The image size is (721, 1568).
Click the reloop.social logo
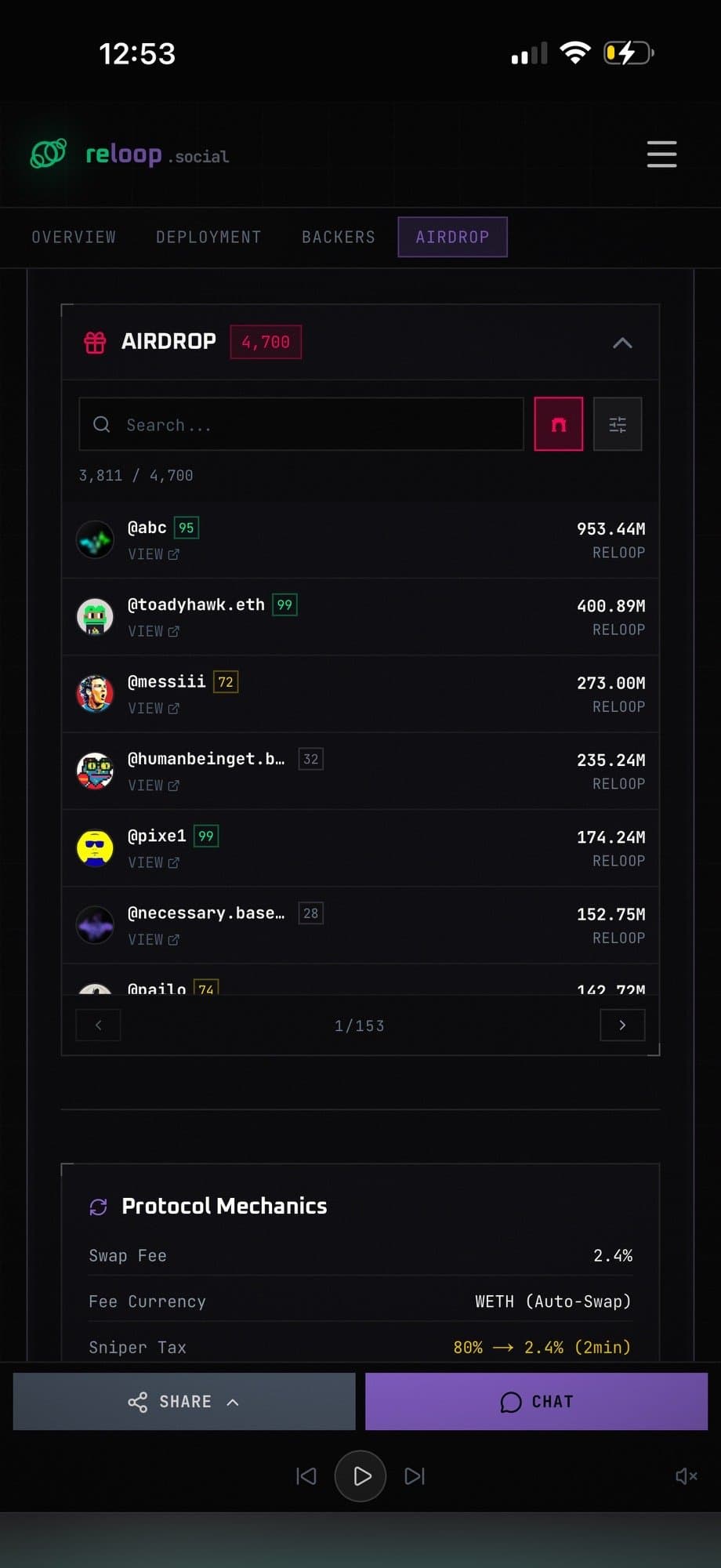tap(130, 154)
